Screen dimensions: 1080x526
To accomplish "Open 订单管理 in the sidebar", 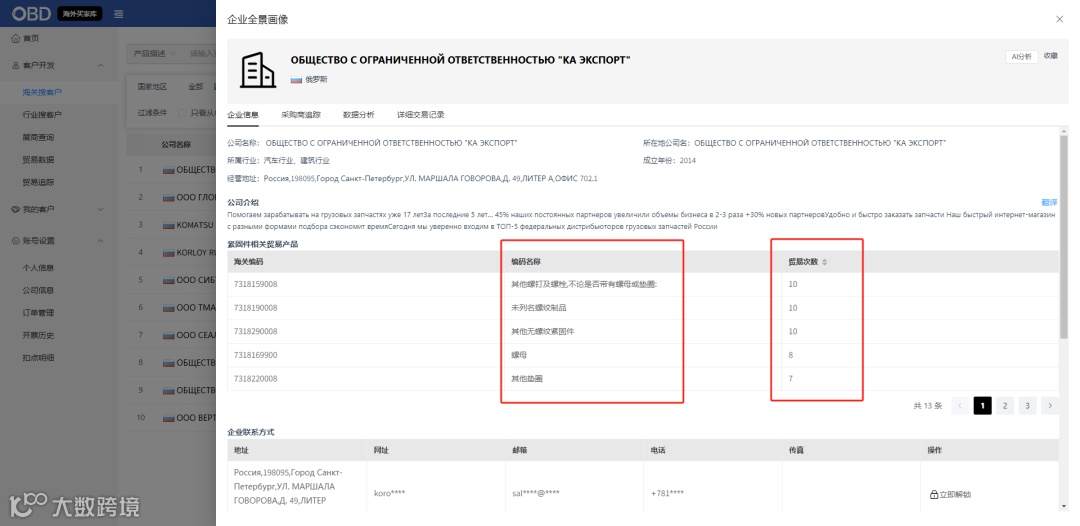I will tap(39, 313).
